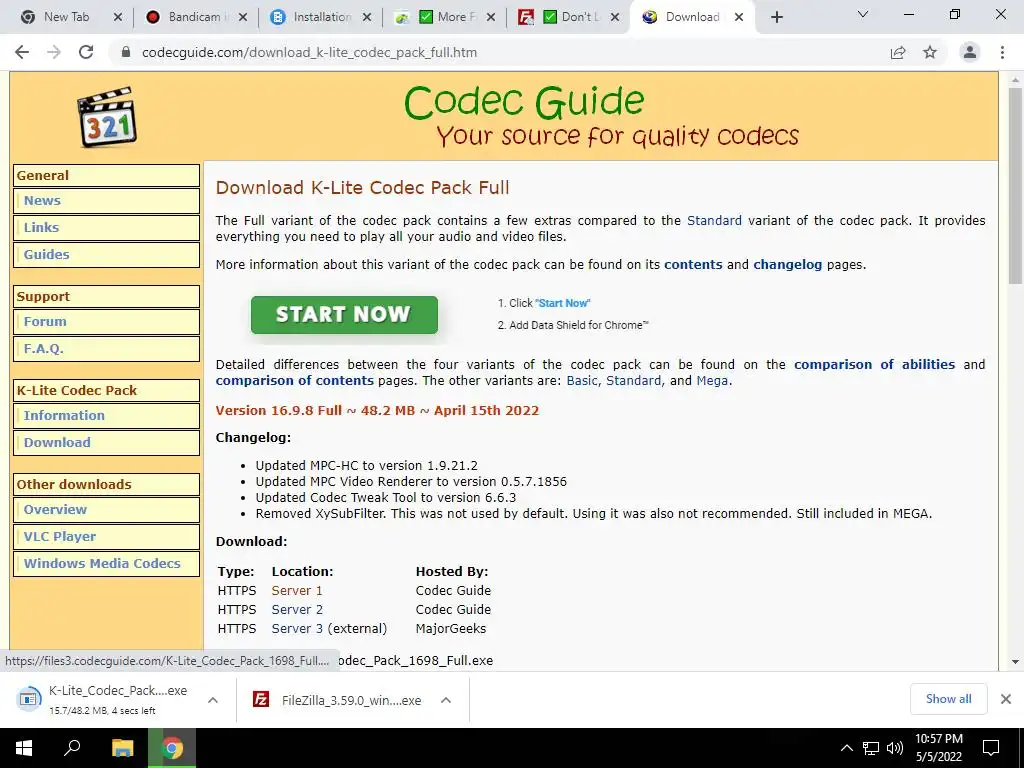Go back using the browser back arrow
The image size is (1024, 768).
point(22,52)
